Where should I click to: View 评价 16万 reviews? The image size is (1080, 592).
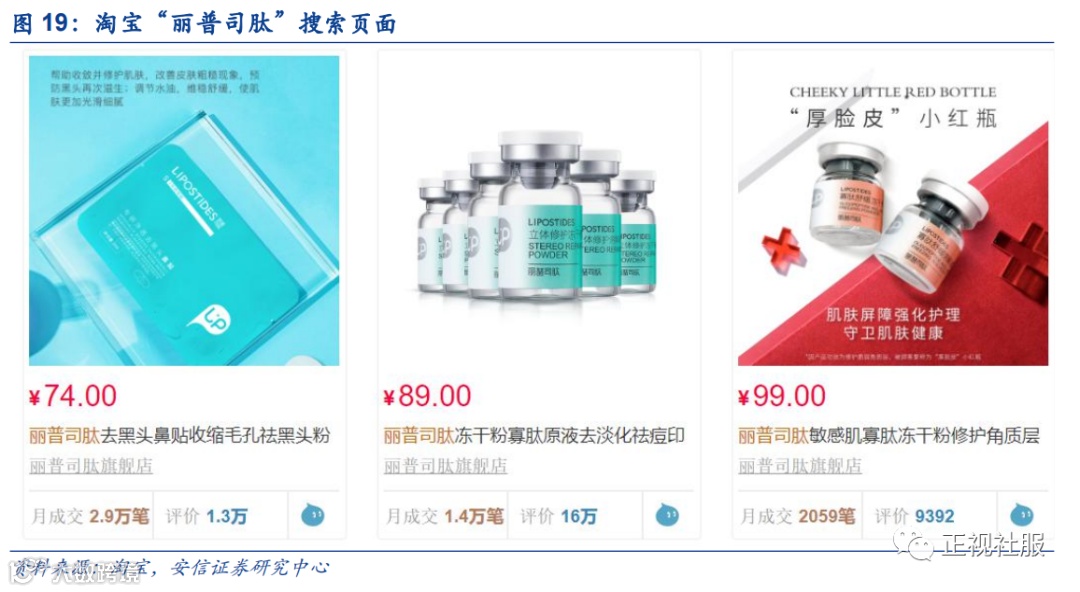click(559, 516)
